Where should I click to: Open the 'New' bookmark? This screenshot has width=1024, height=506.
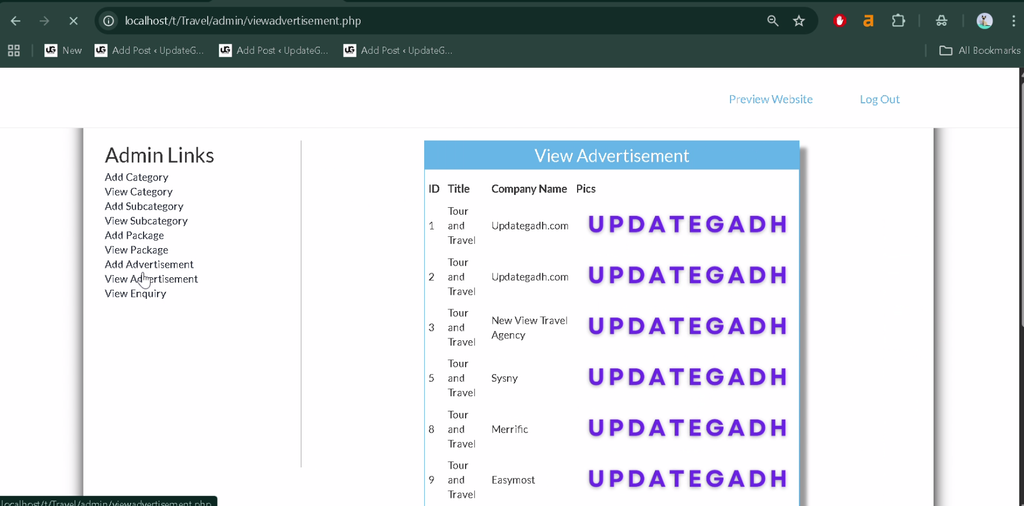[63, 50]
